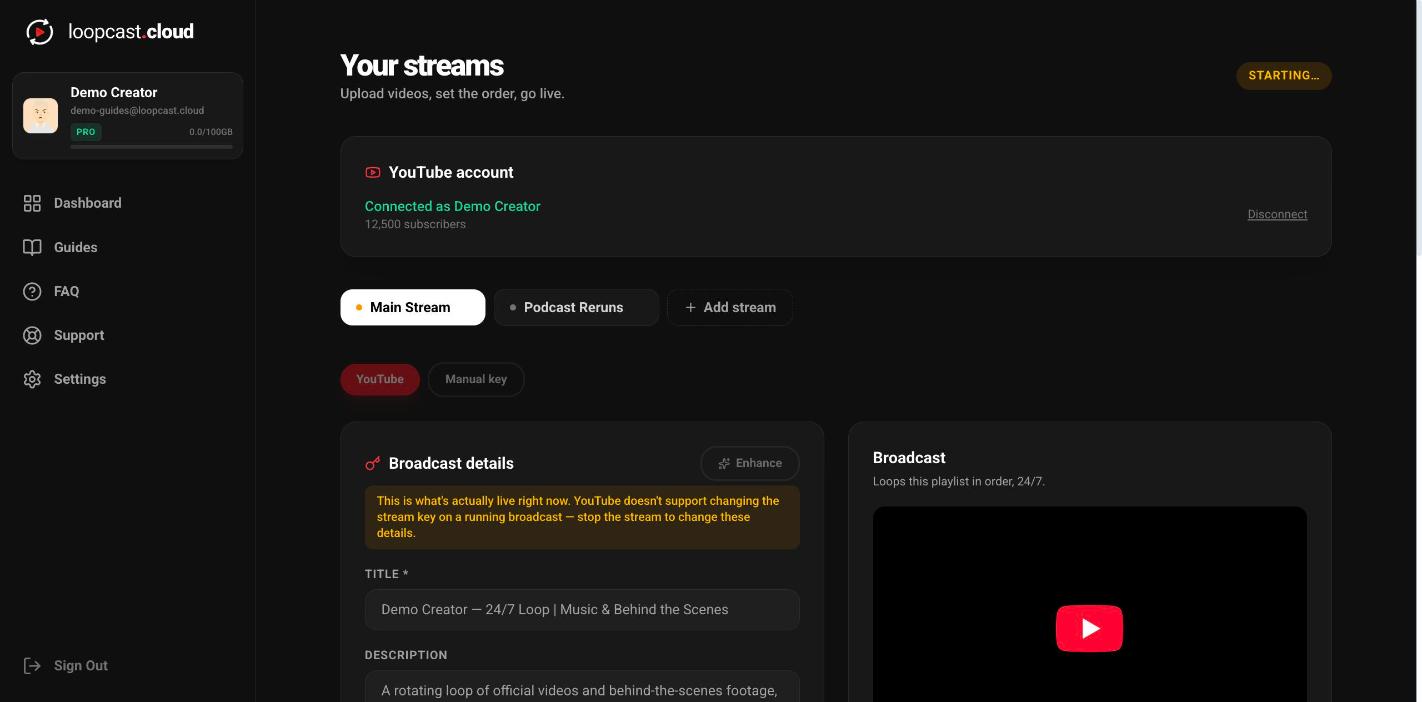
Task: Play the Broadcast preview video
Action: (1090, 628)
